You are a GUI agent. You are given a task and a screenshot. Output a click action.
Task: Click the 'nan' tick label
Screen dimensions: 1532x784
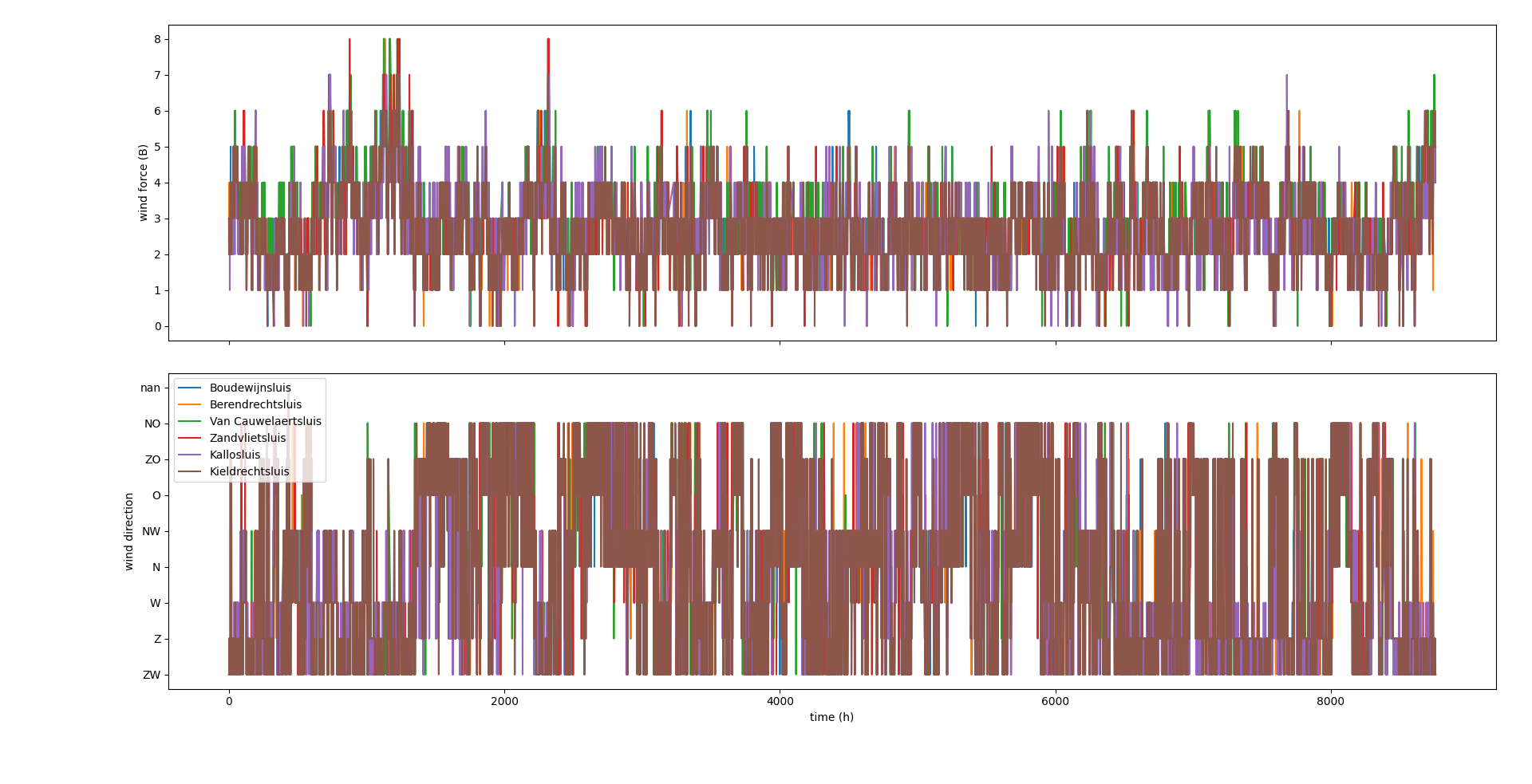150,388
